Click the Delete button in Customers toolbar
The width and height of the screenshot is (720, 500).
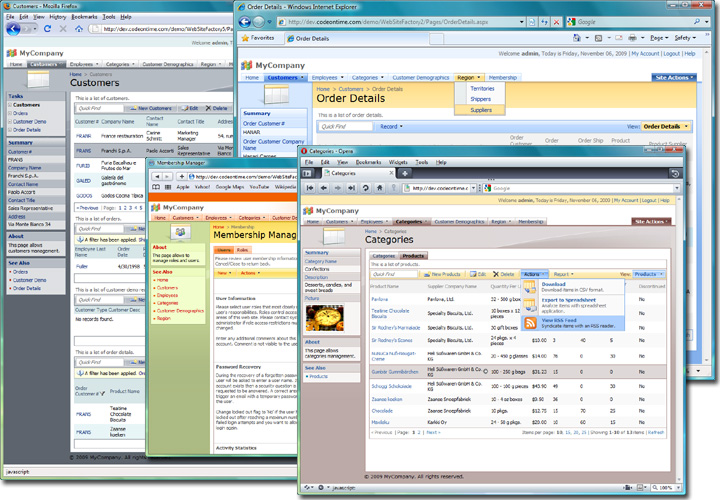[x=216, y=108]
